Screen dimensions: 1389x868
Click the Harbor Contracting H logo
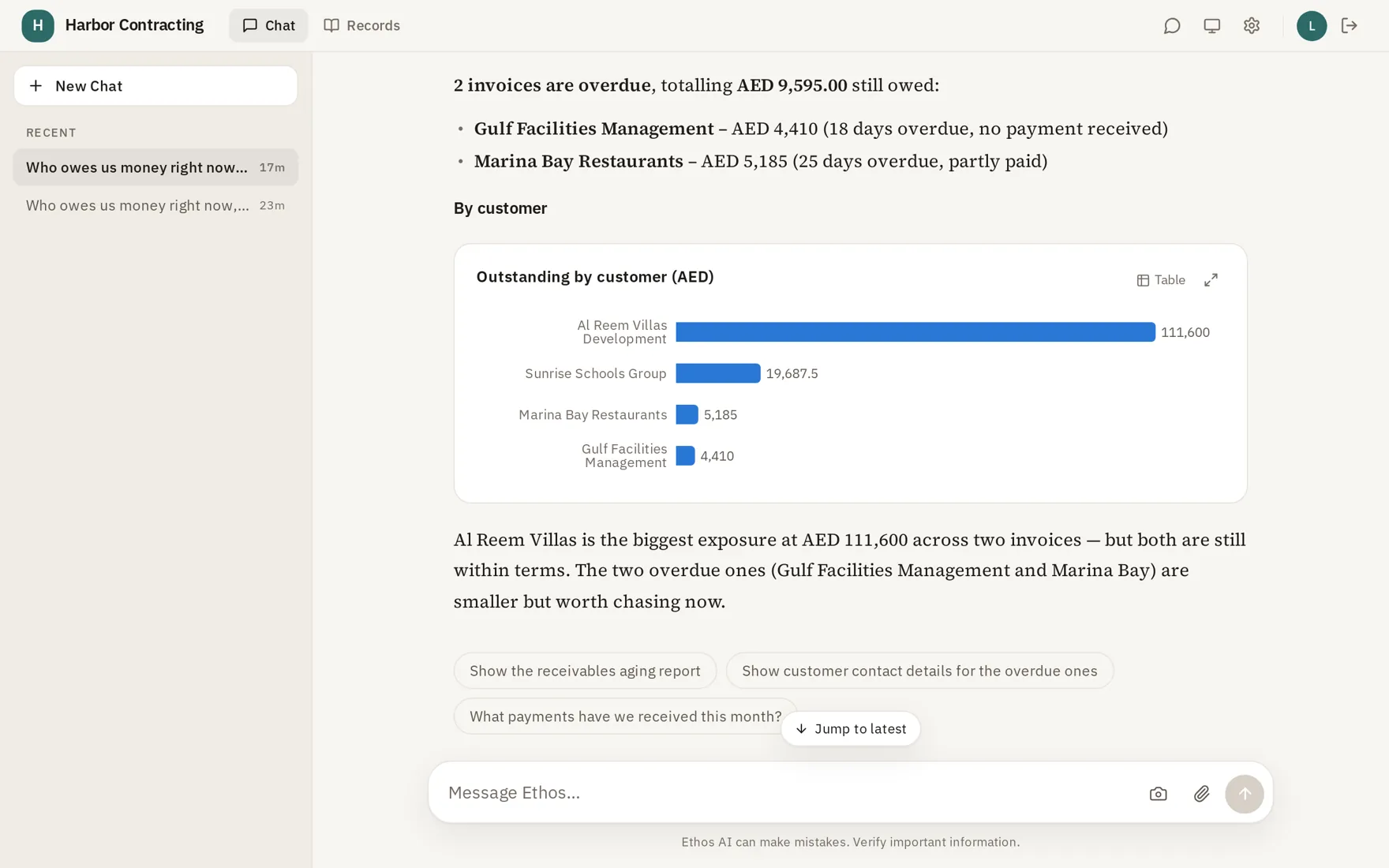(38, 25)
